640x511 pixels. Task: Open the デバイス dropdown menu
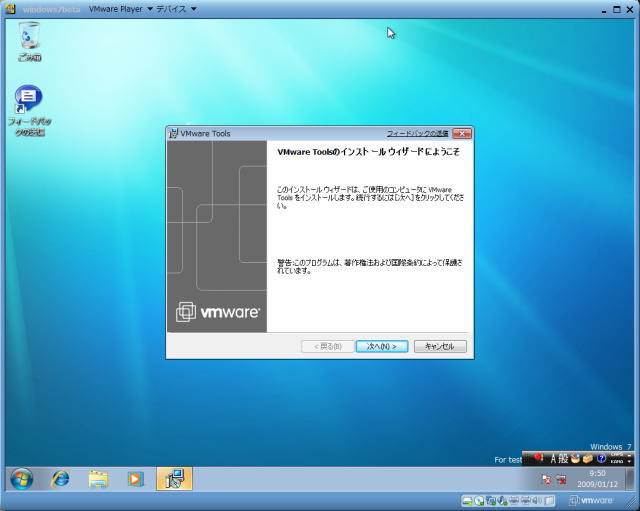(x=176, y=9)
